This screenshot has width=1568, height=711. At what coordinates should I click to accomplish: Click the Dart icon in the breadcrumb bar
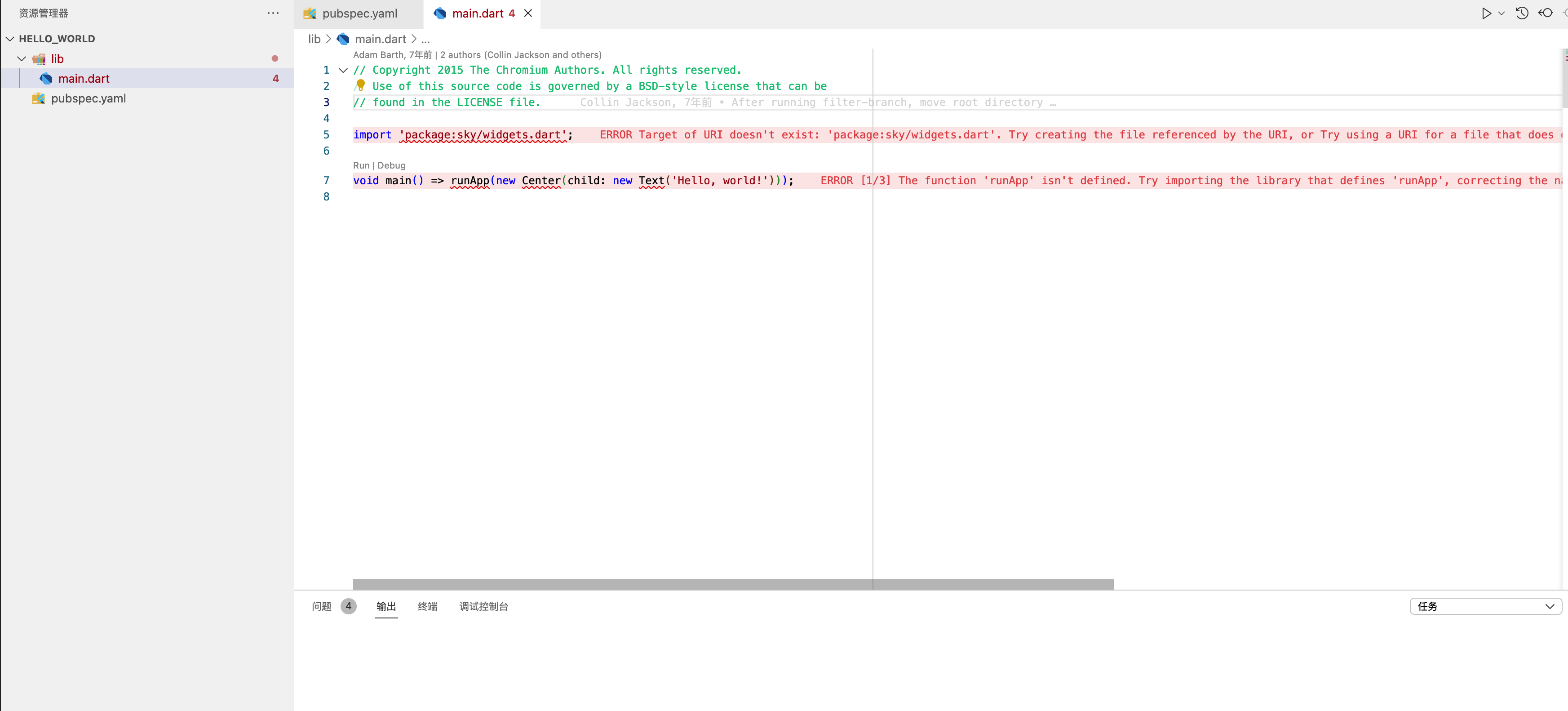click(x=343, y=39)
